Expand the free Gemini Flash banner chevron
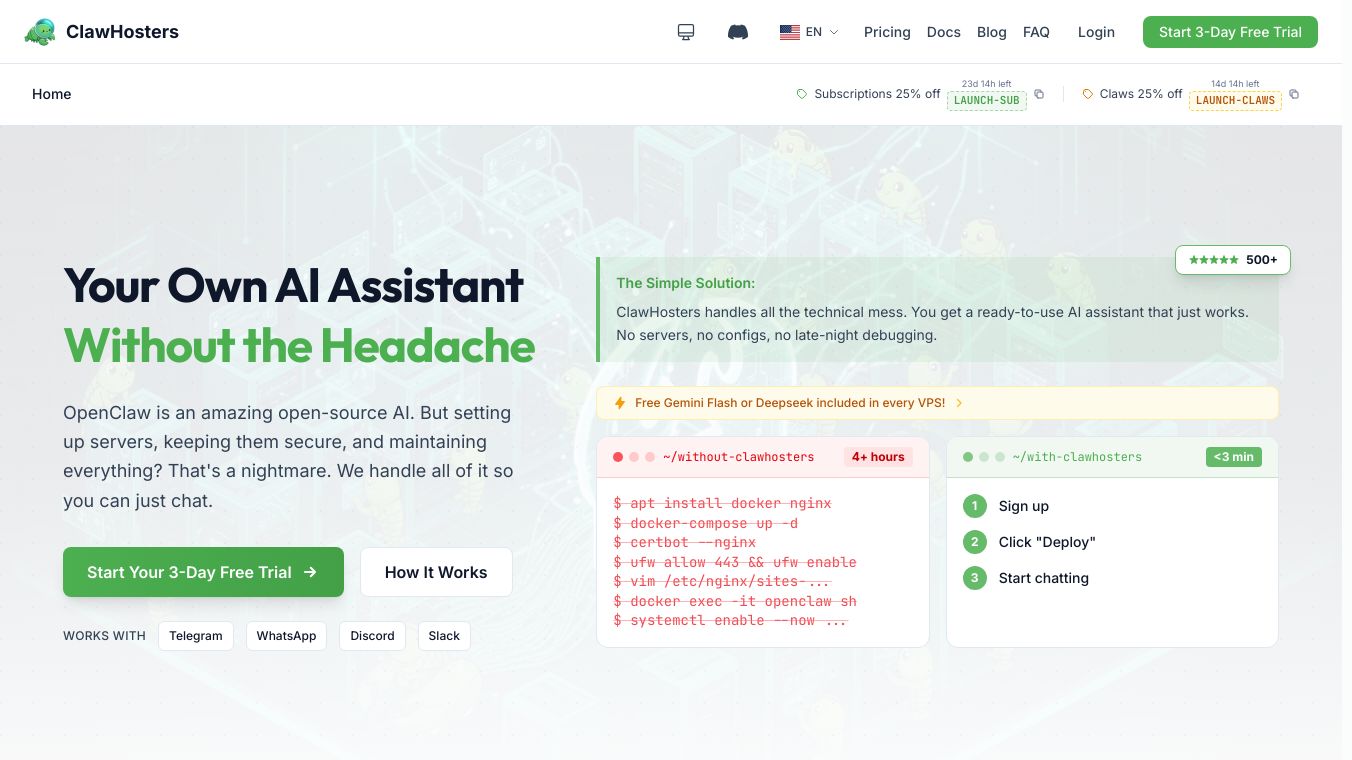 [959, 403]
